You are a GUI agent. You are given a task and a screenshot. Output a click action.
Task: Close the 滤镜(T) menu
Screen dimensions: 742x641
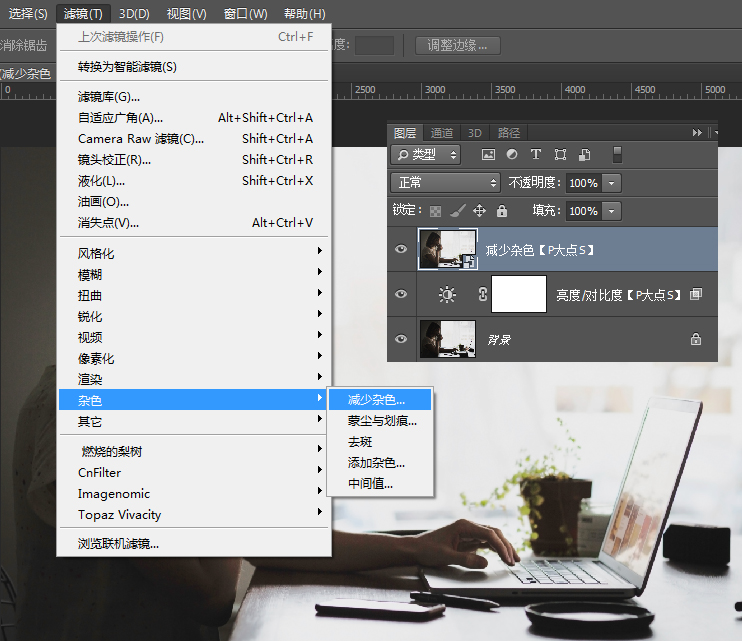coord(83,14)
